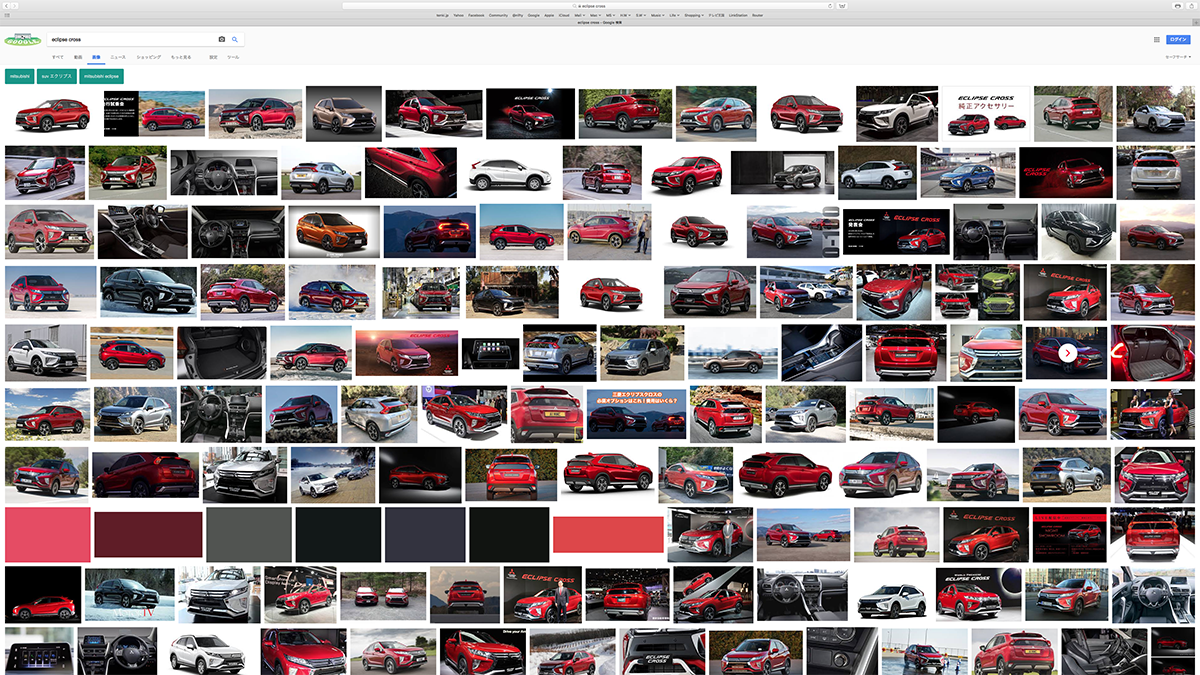Click the camera search-by-image icon
Viewport: 1200px width, 675px height.
222,39
